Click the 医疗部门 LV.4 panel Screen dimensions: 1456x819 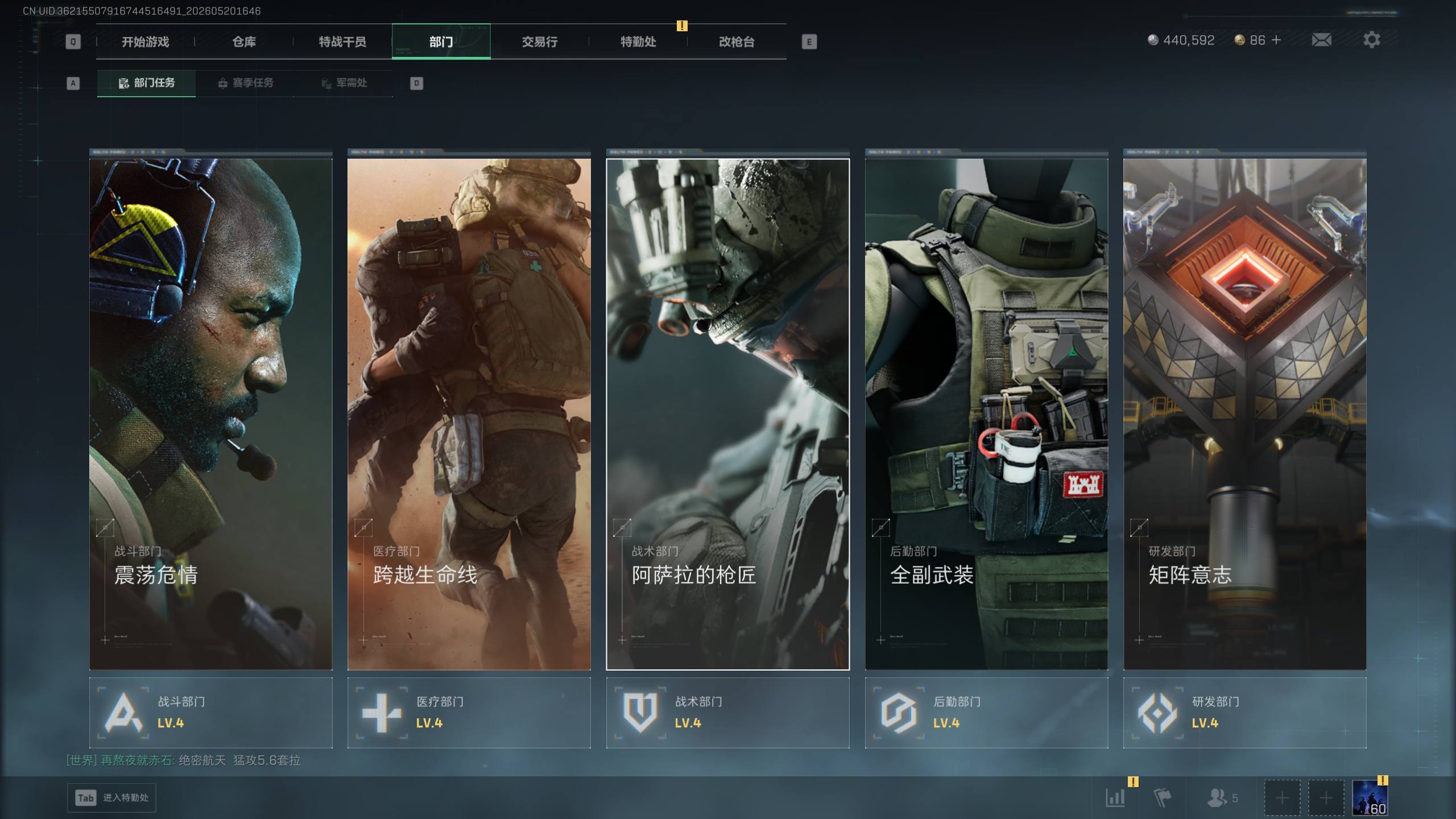[469, 713]
